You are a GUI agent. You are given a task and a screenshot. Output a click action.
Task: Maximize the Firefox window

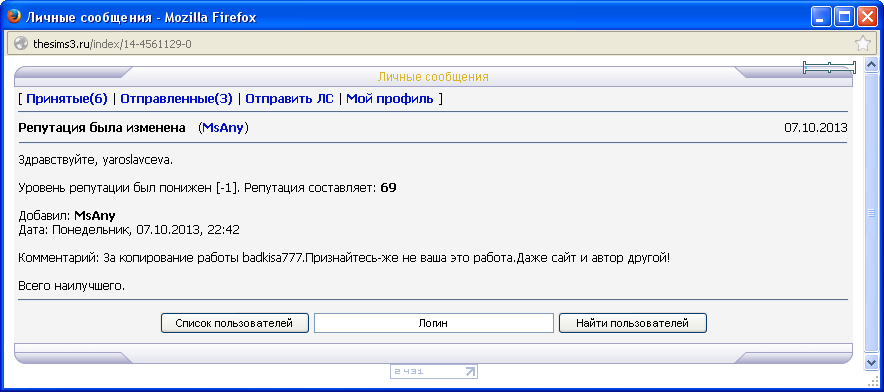click(x=844, y=17)
